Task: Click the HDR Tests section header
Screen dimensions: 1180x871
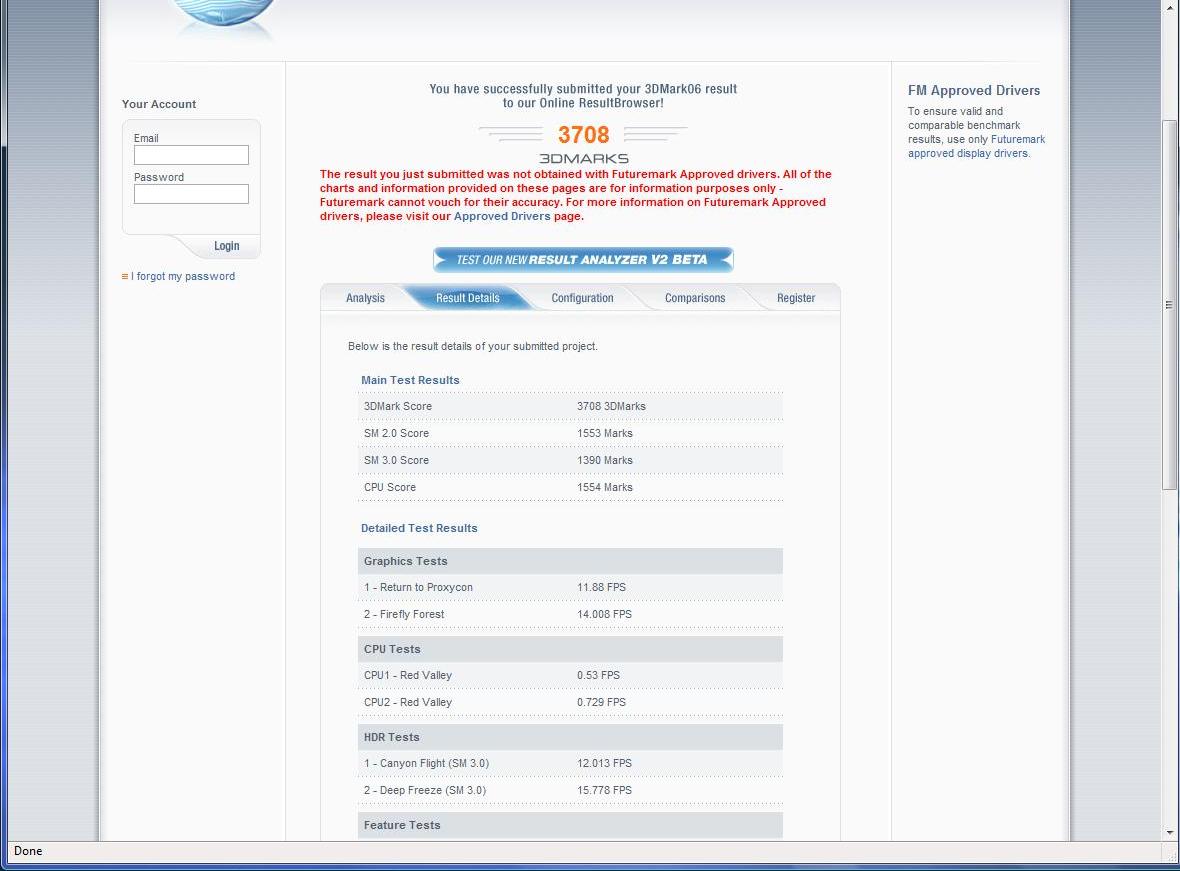Action: (570, 738)
